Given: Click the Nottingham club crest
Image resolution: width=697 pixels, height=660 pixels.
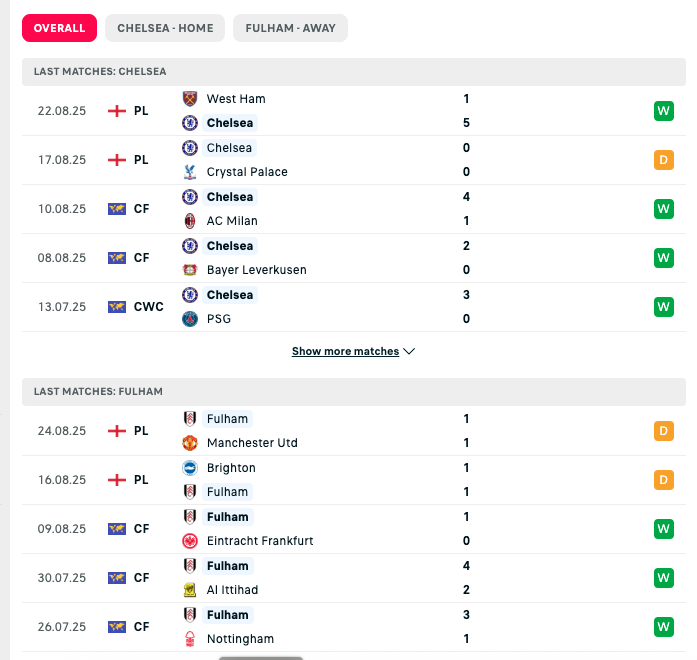Looking at the screenshot, I should click(x=190, y=639).
